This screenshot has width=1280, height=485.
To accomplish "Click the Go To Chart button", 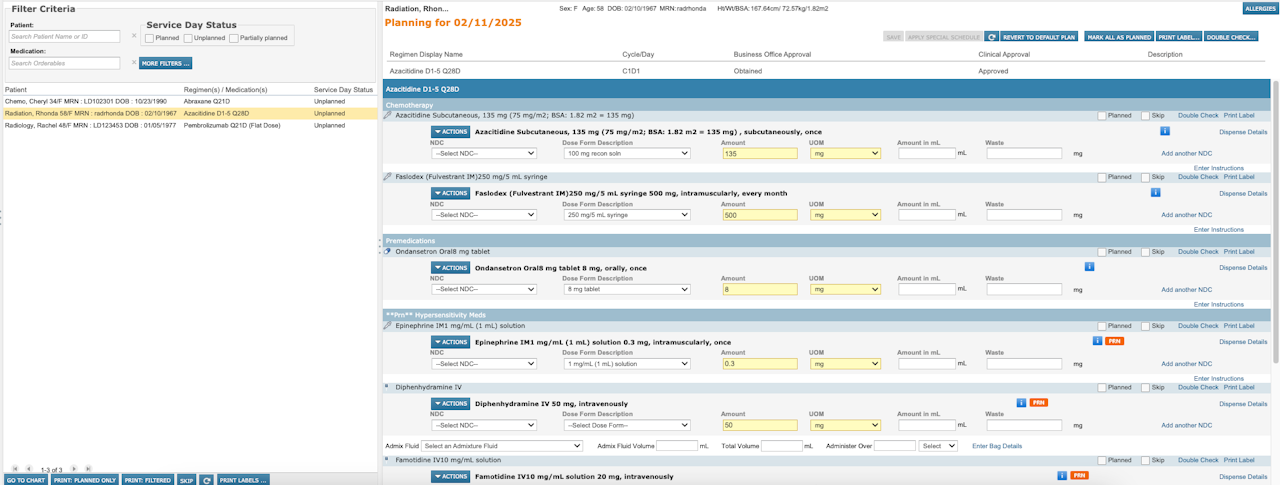I will click(26, 480).
